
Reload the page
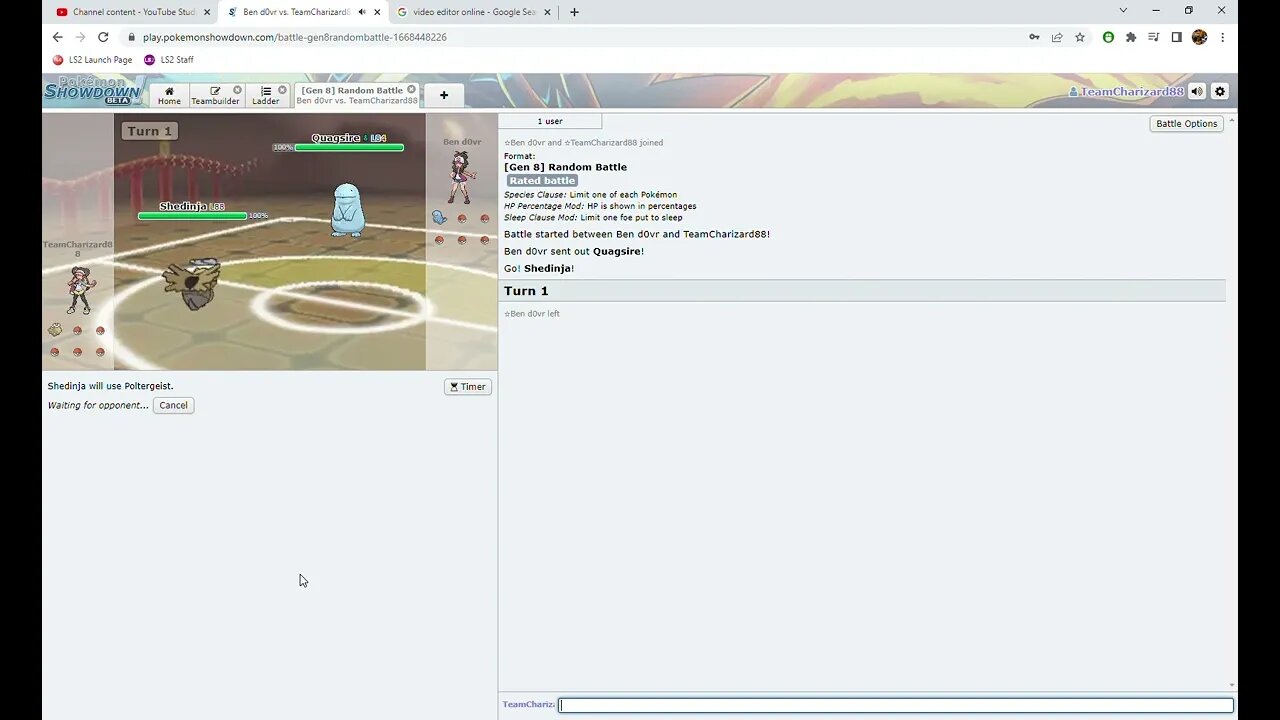pyautogui.click(x=103, y=37)
